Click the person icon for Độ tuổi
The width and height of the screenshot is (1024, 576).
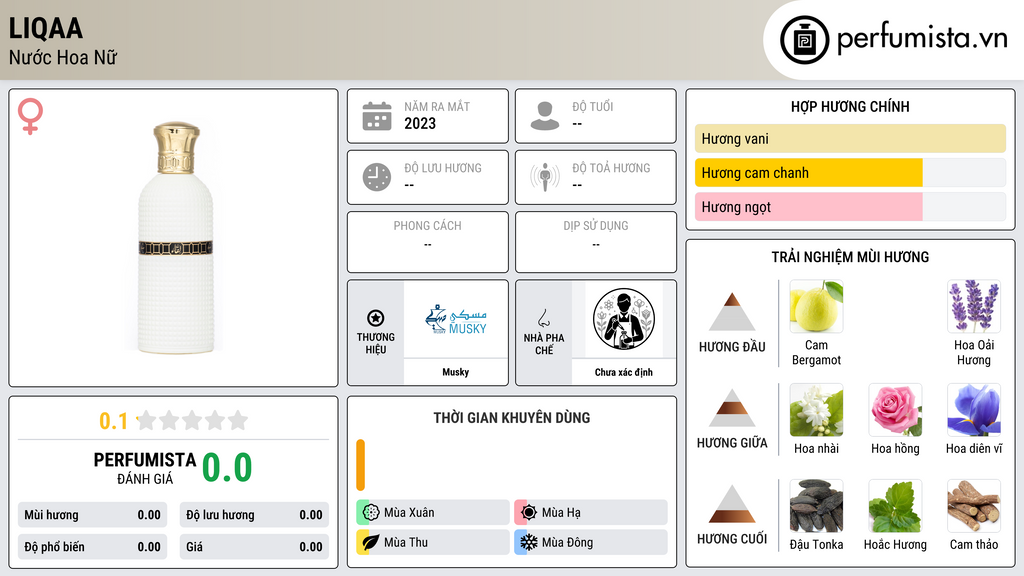(545, 116)
